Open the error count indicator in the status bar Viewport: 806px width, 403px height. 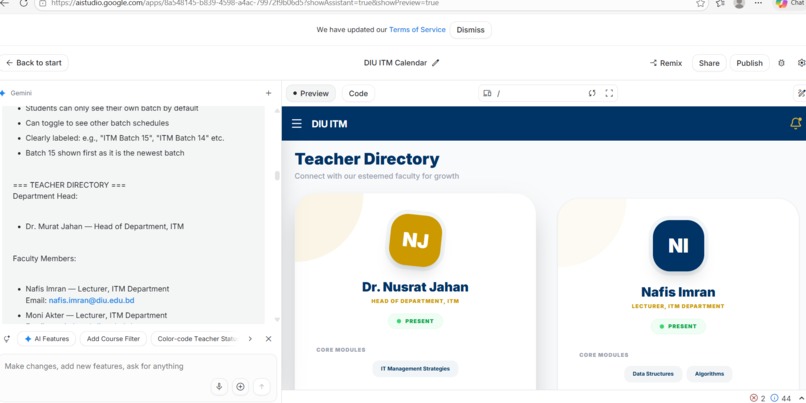[757, 398]
